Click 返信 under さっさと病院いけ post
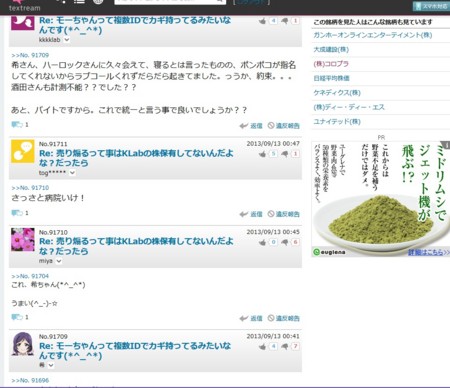This screenshot has width=450, height=388. click(x=251, y=214)
